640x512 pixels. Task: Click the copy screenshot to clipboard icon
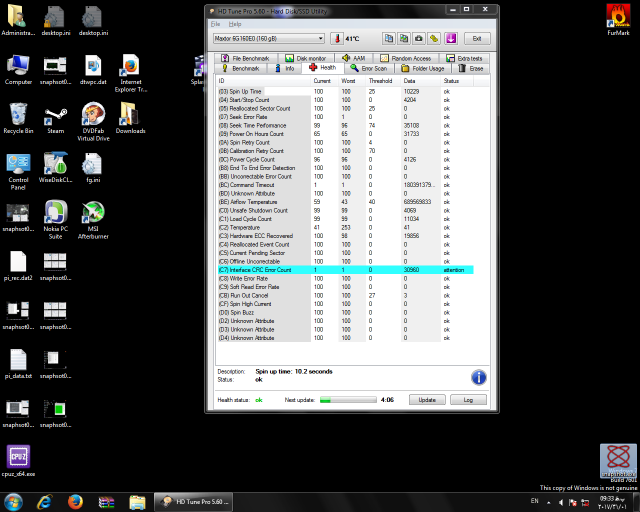click(403, 38)
